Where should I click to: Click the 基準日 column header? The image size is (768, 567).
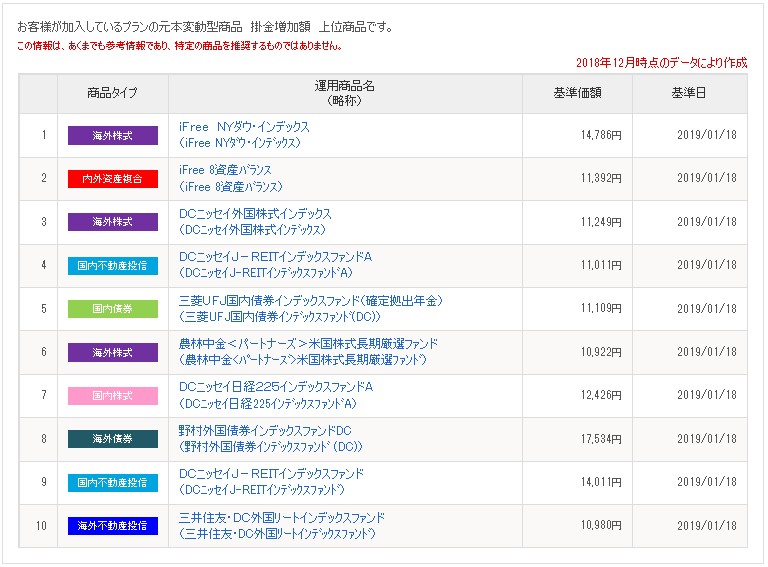click(690, 93)
